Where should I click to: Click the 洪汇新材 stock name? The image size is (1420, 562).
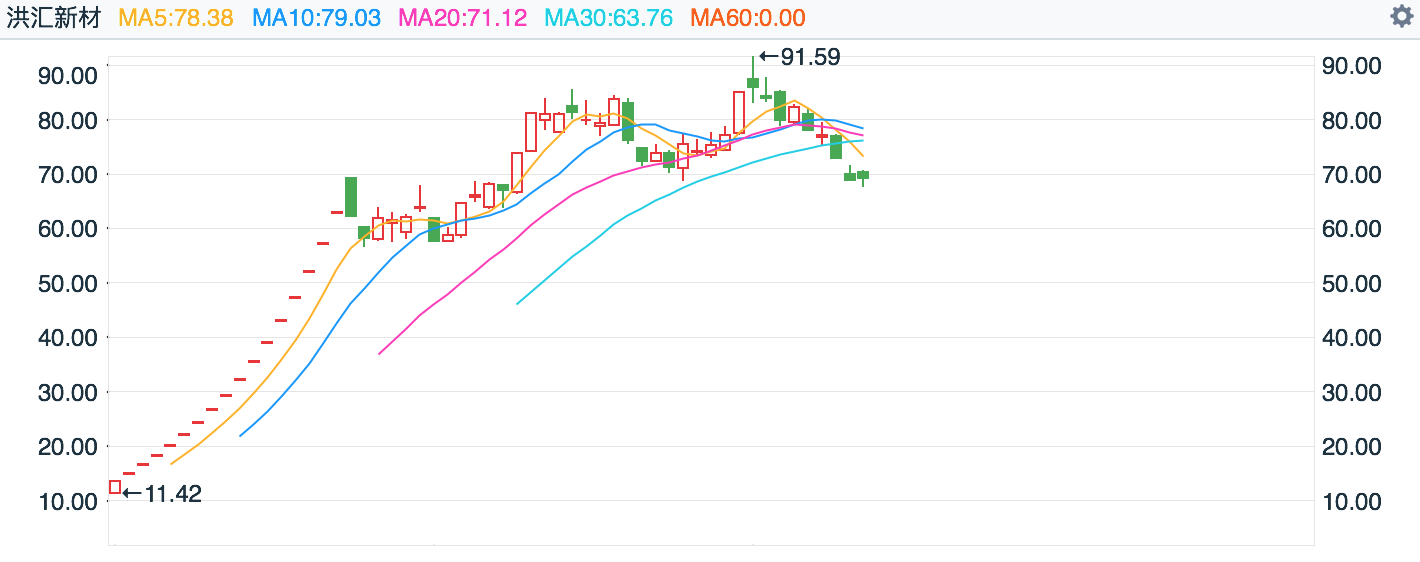54,18
